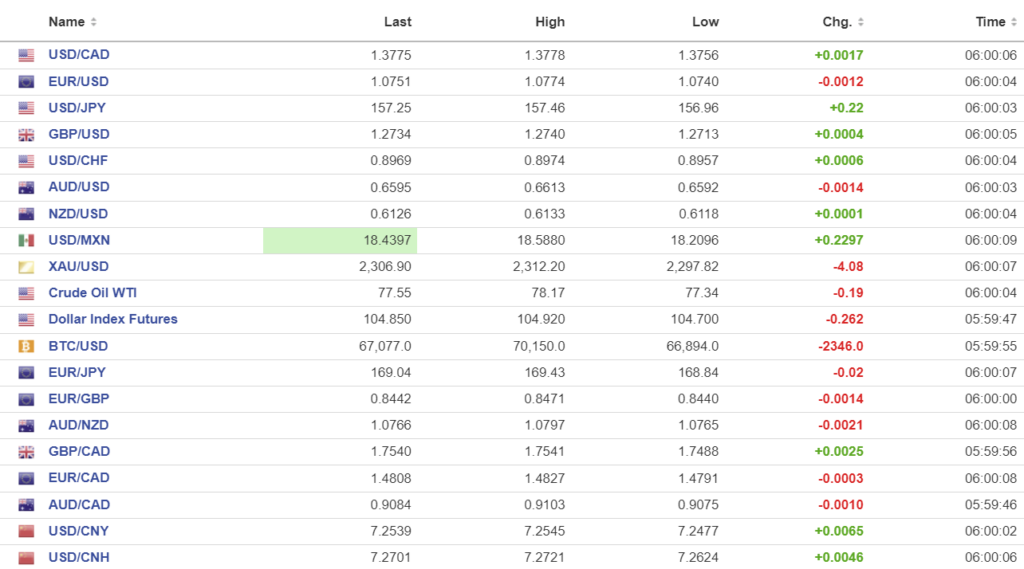This screenshot has width=1024, height=569.
Task: Click the High column header
Action: click(550, 22)
